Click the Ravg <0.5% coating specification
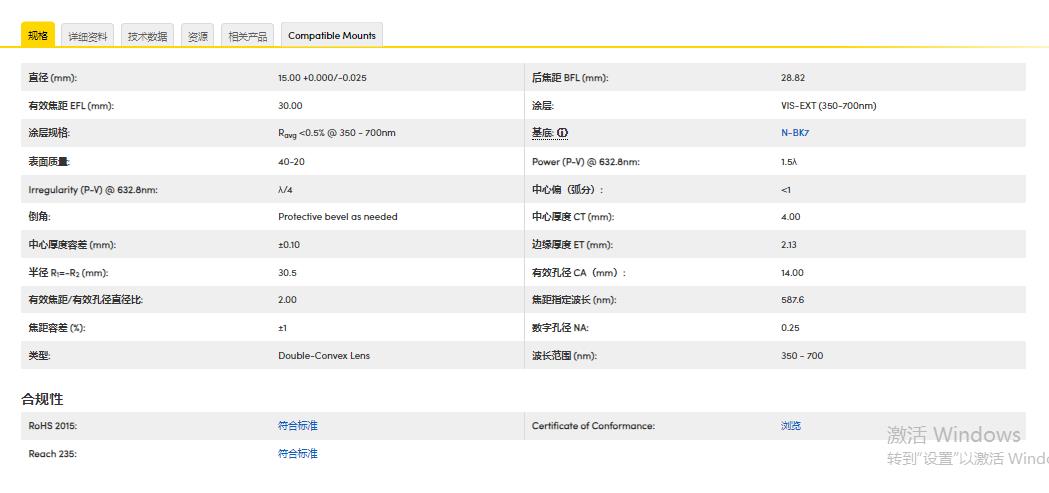This screenshot has height=493, width=1049. [x=336, y=133]
